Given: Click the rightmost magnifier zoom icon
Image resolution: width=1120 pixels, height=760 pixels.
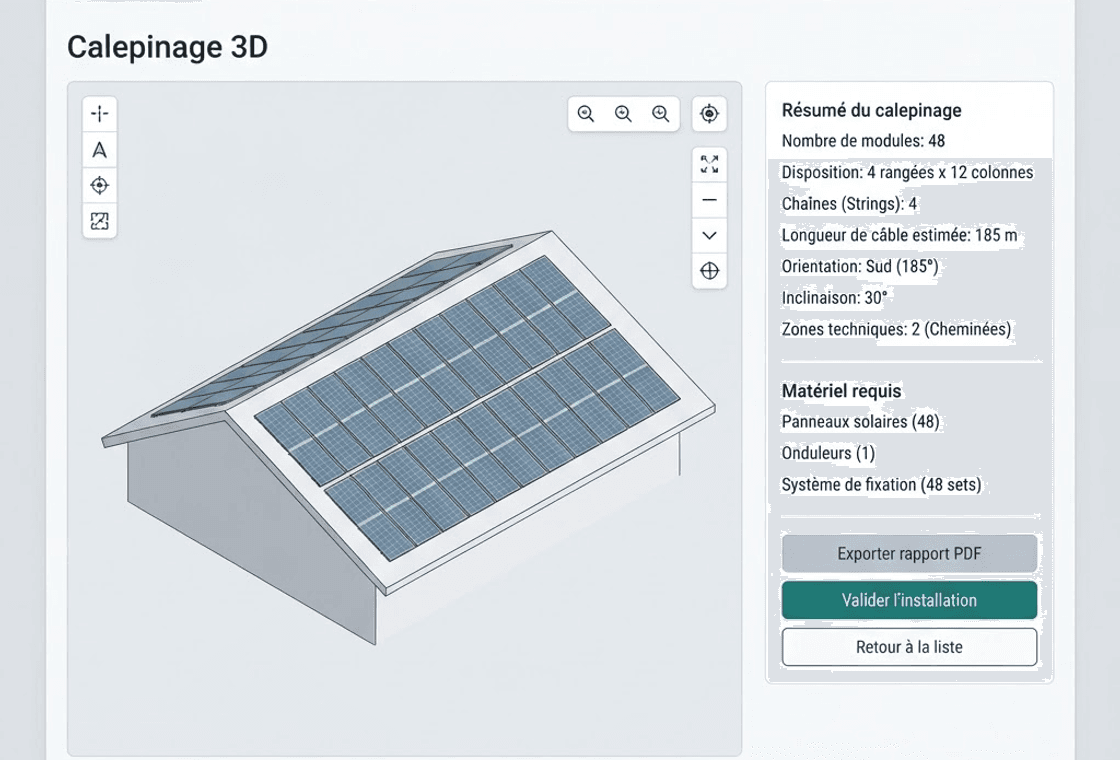Looking at the screenshot, I should pos(661,114).
